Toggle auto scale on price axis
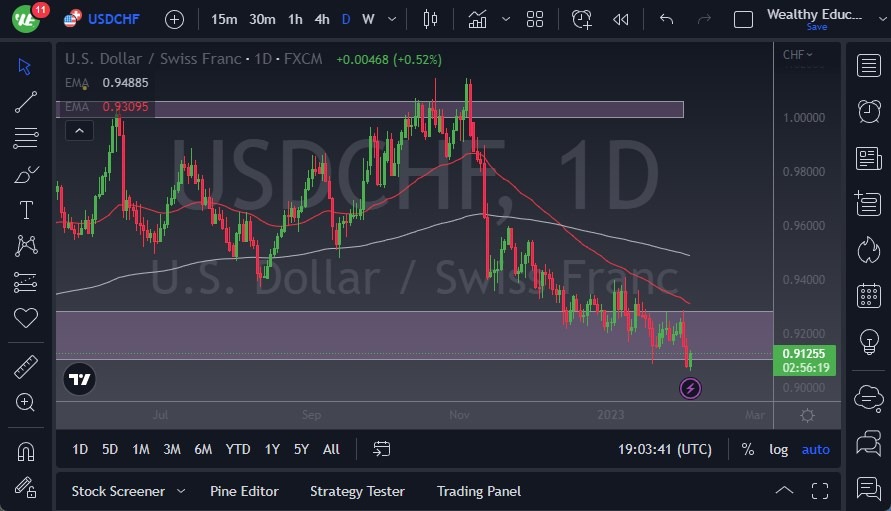 tap(816, 449)
